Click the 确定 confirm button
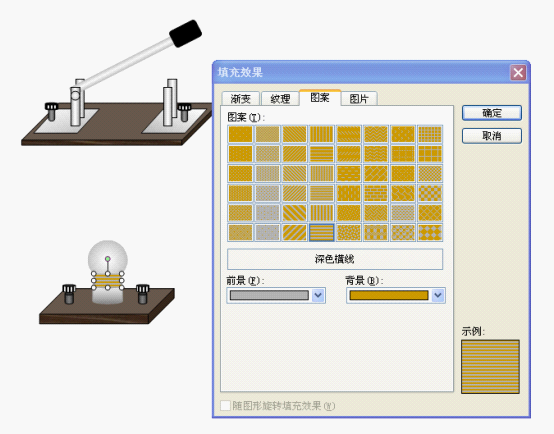554x434 pixels. pyautogui.click(x=492, y=113)
